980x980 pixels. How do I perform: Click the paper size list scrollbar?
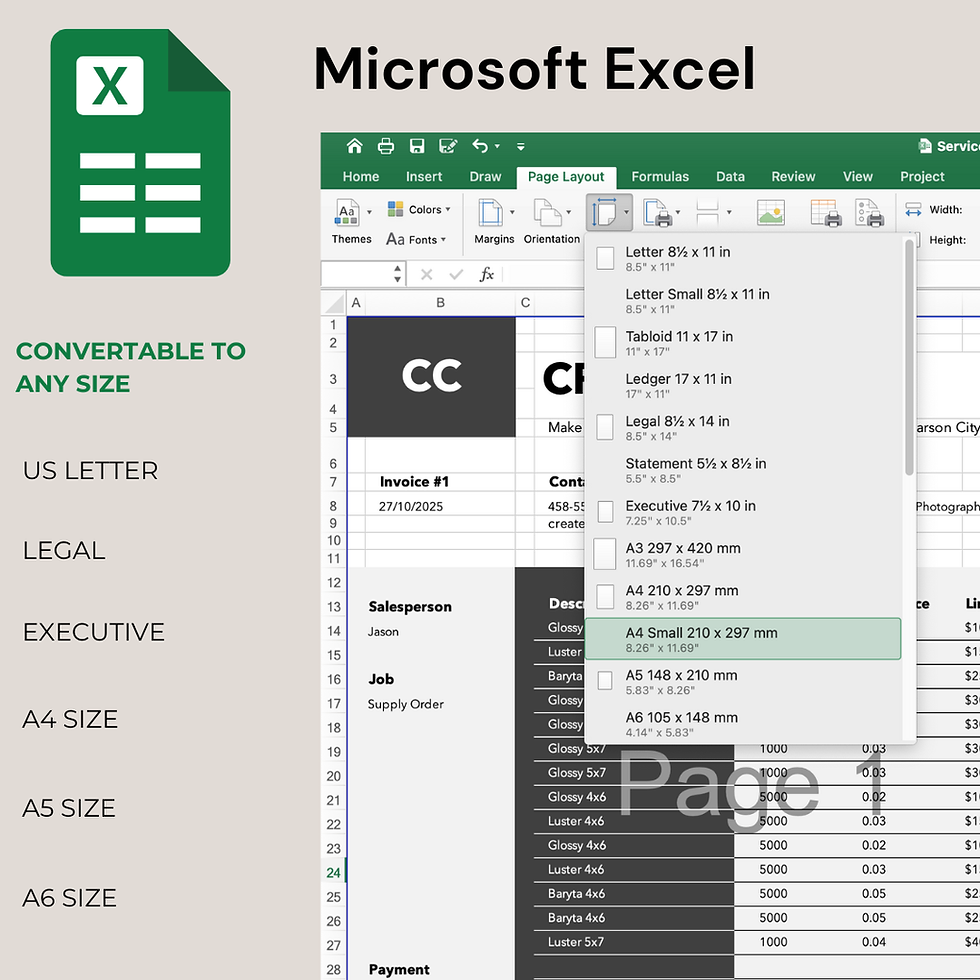pos(909,358)
